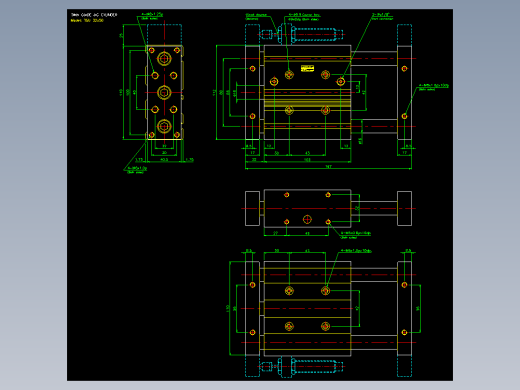Viewport: 520px width, 390px height.
Task: Click the center hex port in the end view
Action: tap(164, 92)
